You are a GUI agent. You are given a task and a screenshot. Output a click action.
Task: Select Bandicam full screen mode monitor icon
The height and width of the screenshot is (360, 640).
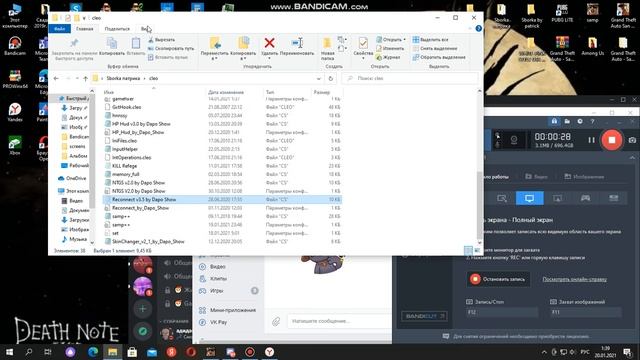[x=529, y=198]
